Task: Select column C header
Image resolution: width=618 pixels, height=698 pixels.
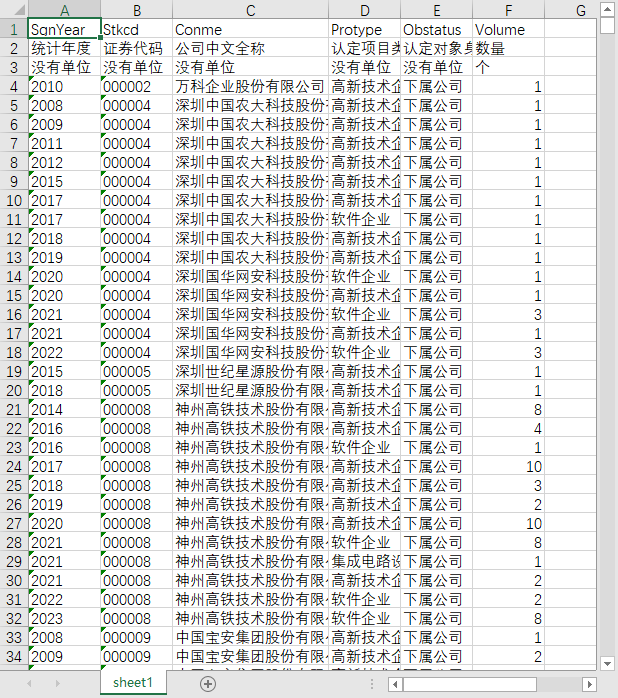Action: click(x=250, y=10)
